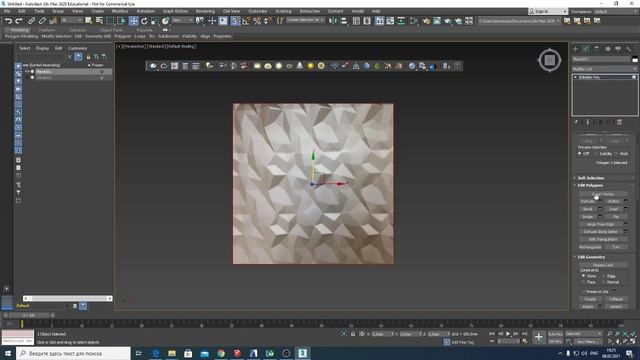The height and width of the screenshot is (360, 640).
Task: Open the project path dropdown
Action: 519,21
